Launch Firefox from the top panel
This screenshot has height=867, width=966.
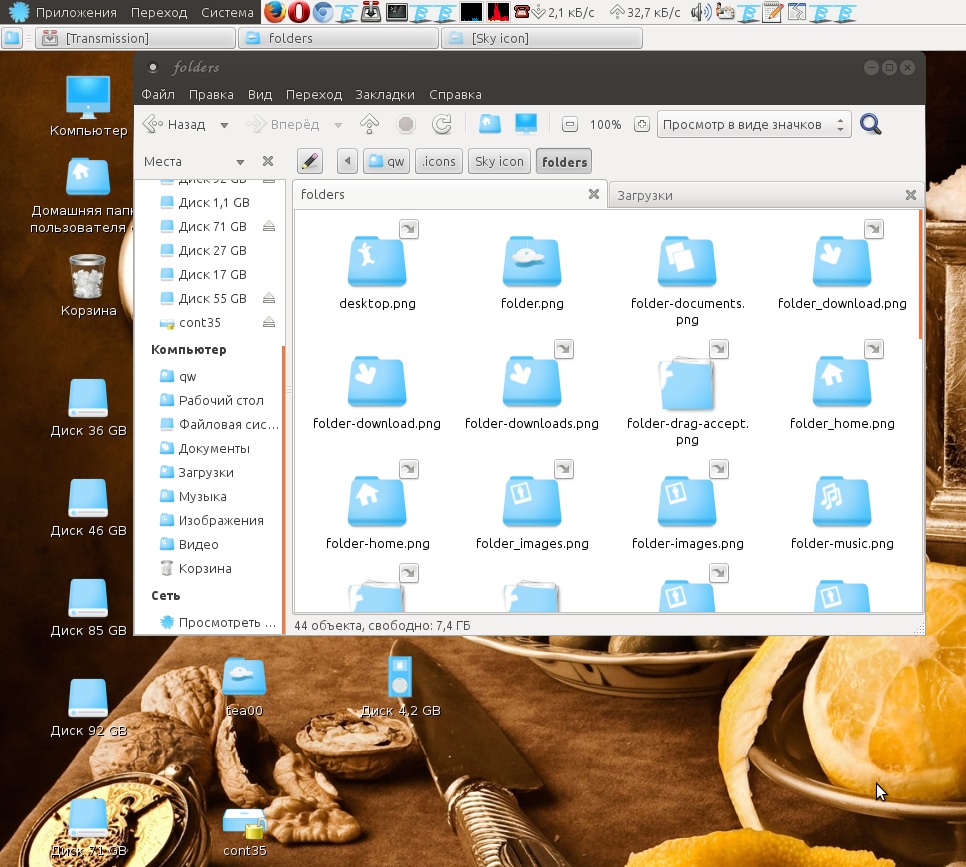275,12
